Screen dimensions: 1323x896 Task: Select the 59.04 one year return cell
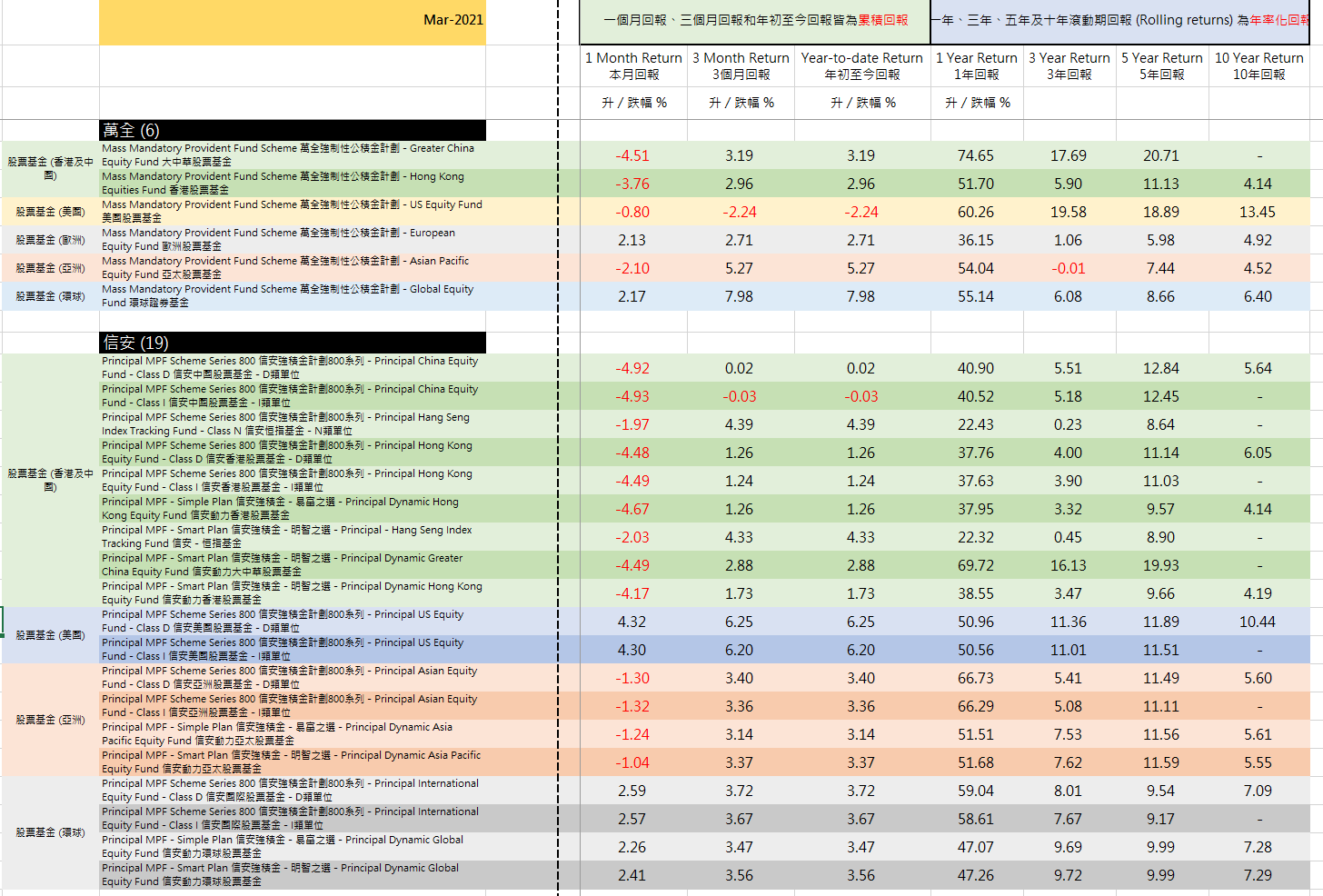(x=976, y=791)
